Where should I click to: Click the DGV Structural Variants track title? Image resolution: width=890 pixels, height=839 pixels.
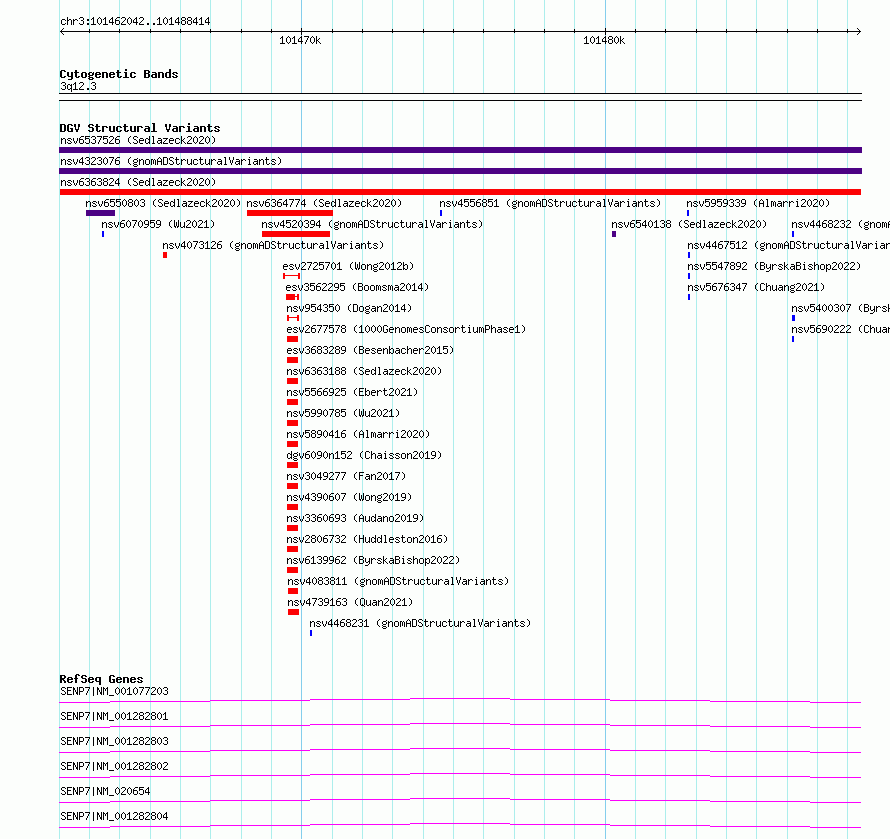coord(140,128)
